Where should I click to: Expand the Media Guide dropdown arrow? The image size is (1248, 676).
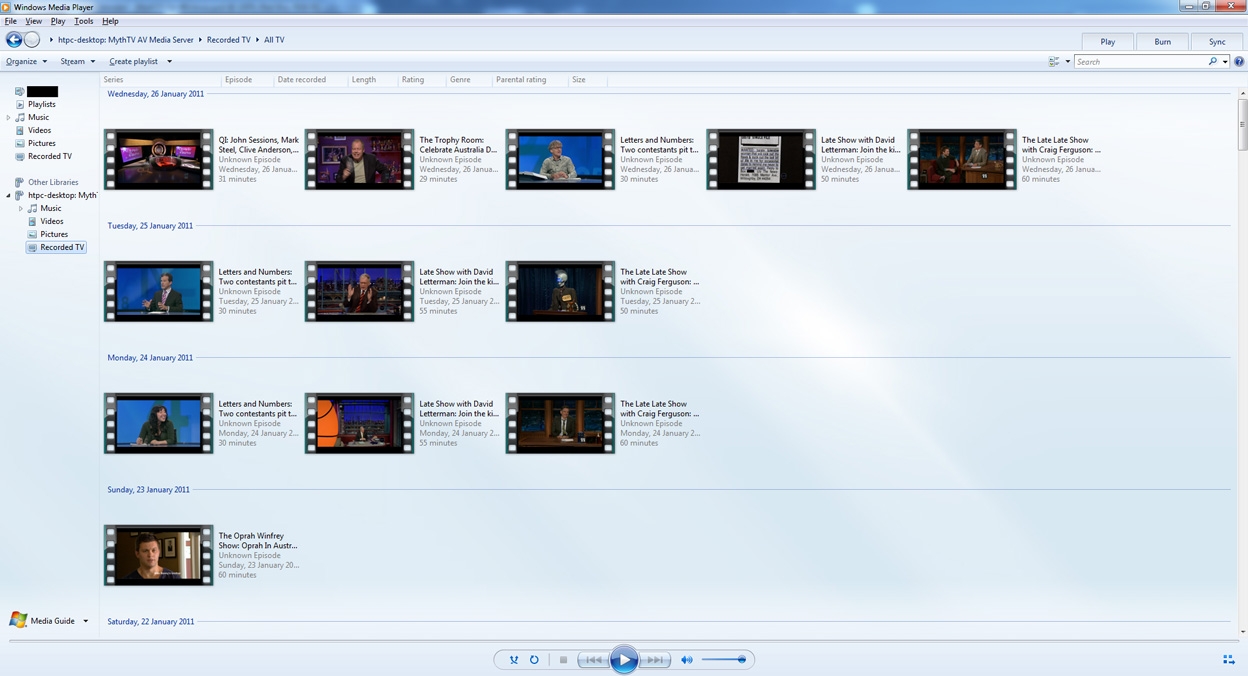click(85, 621)
